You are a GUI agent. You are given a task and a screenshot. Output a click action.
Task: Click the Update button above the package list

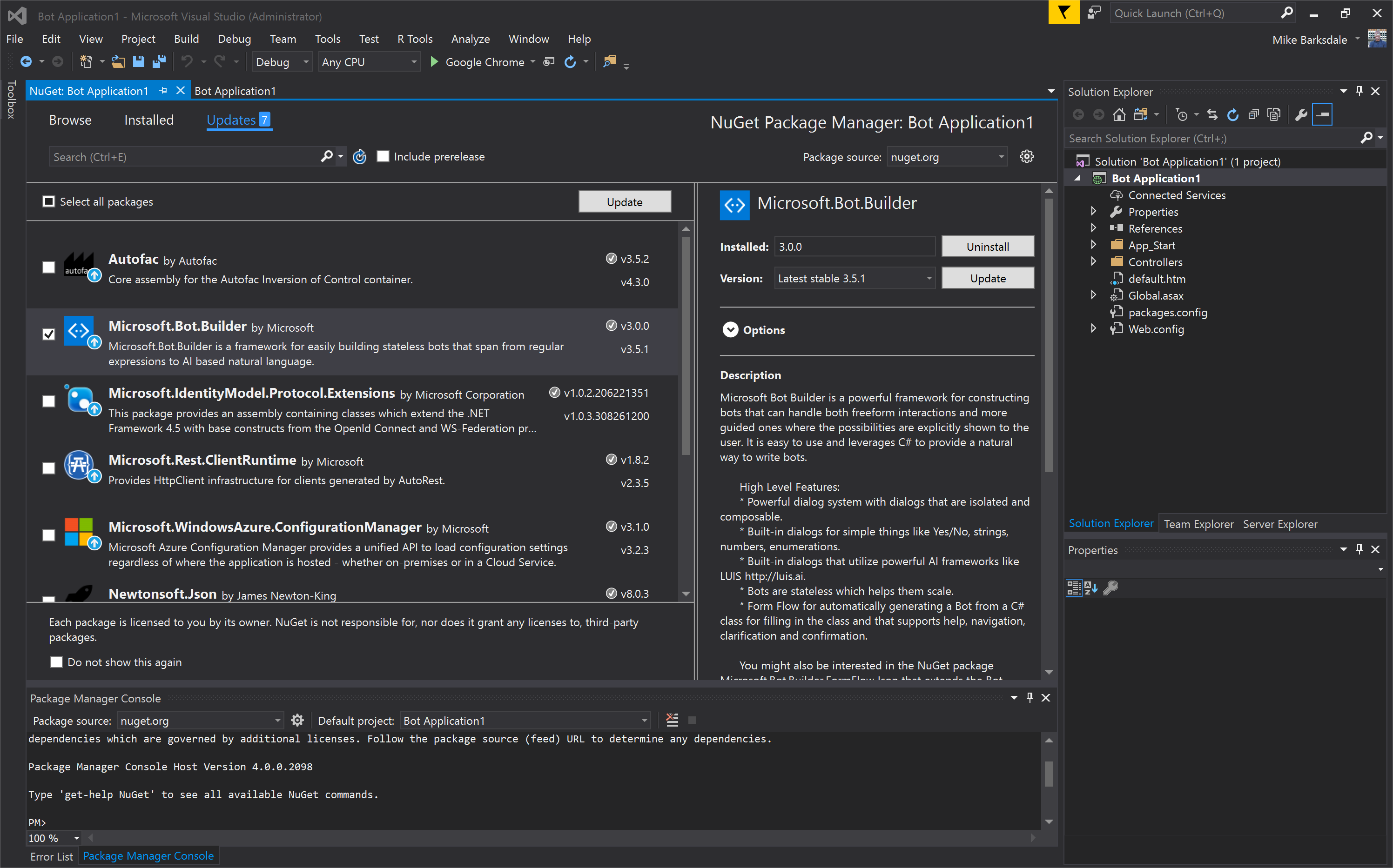(625, 201)
